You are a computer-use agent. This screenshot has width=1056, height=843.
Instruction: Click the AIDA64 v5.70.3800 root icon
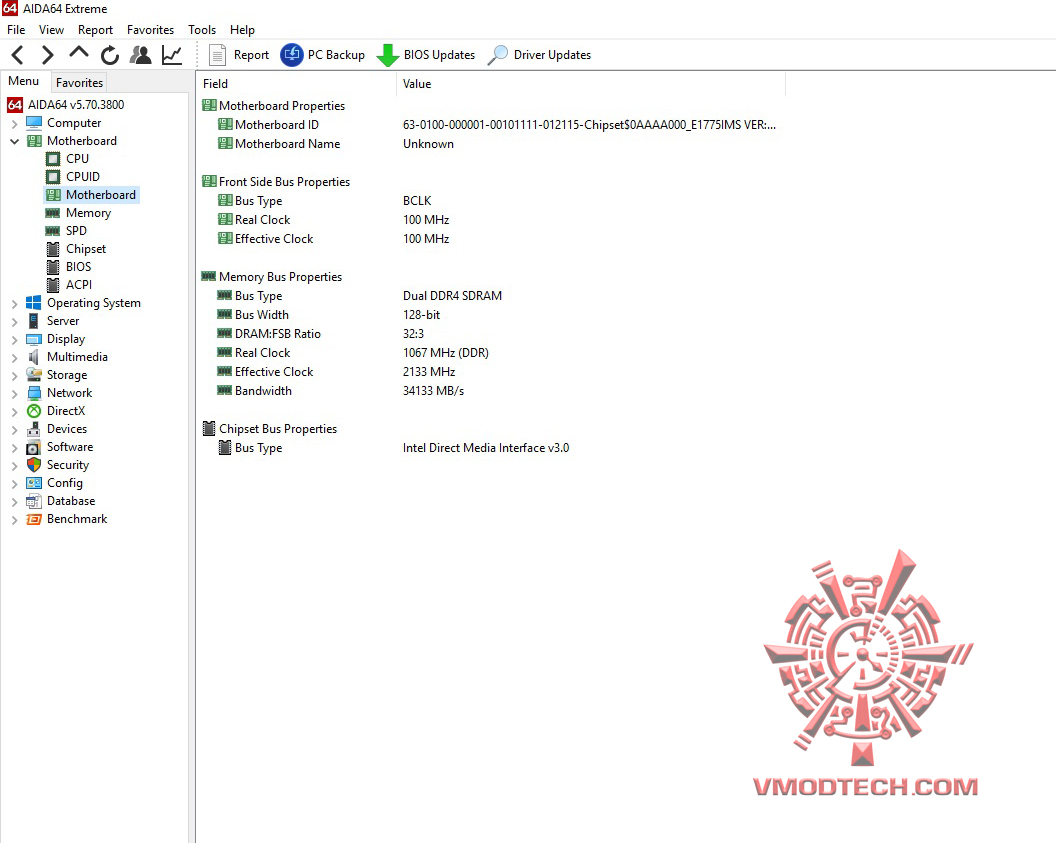pyautogui.click(x=15, y=105)
